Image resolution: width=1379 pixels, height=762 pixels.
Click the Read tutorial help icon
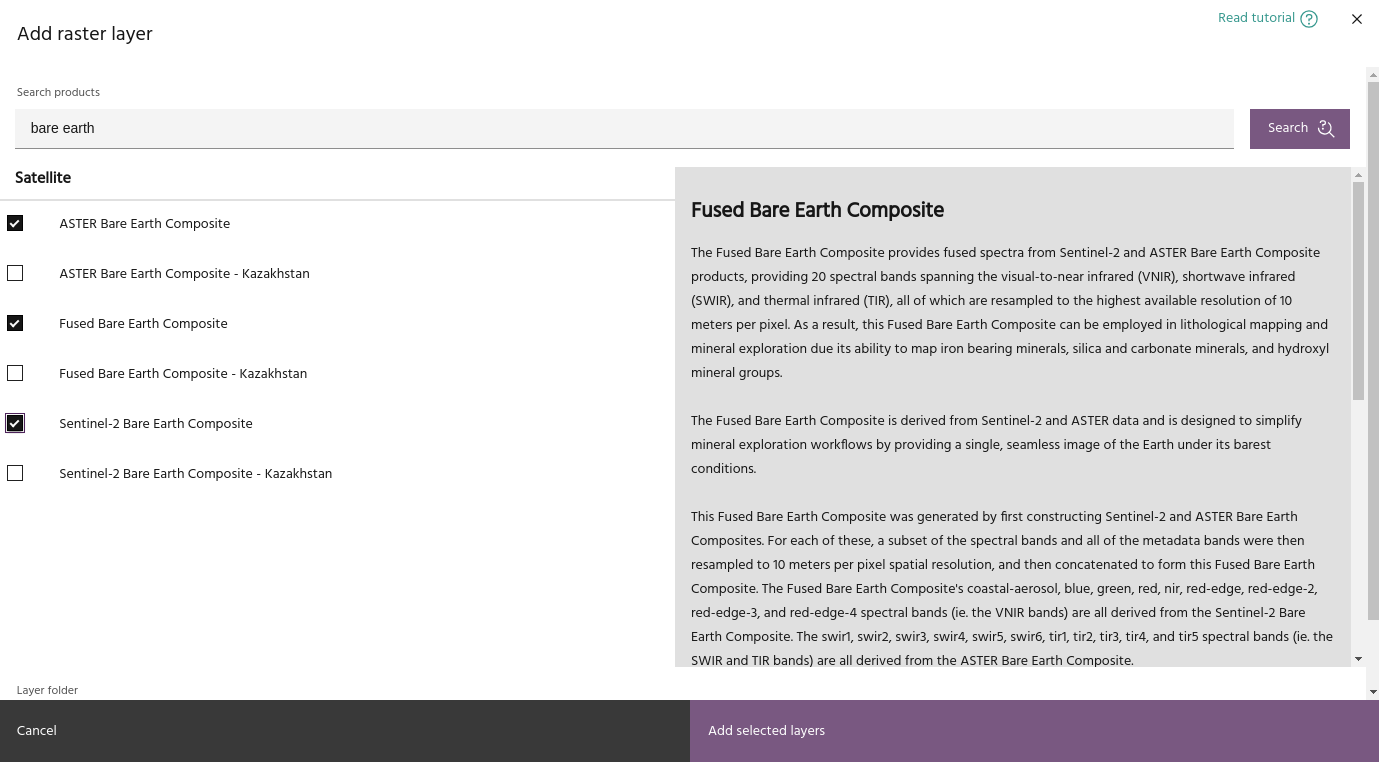click(1309, 19)
